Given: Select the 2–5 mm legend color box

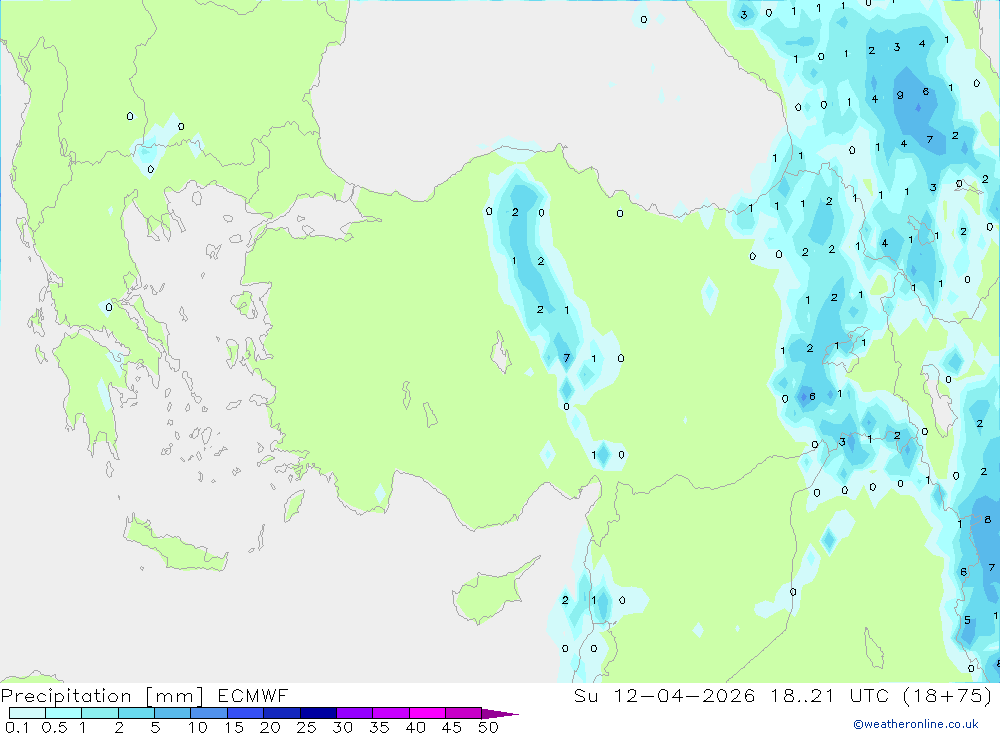Looking at the screenshot, I should (x=136, y=713).
